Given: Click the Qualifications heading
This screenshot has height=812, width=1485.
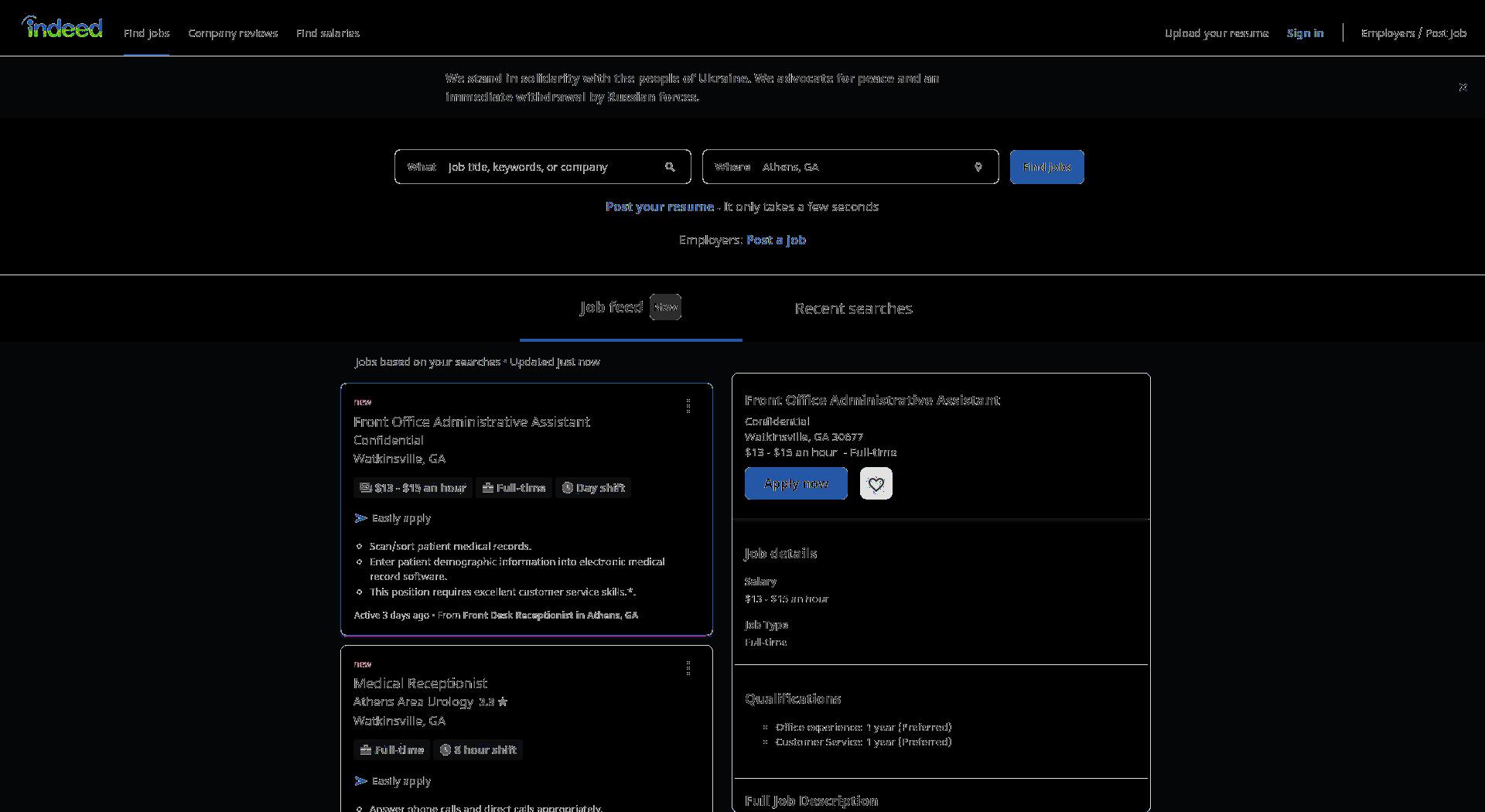Looking at the screenshot, I should [793, 699].
